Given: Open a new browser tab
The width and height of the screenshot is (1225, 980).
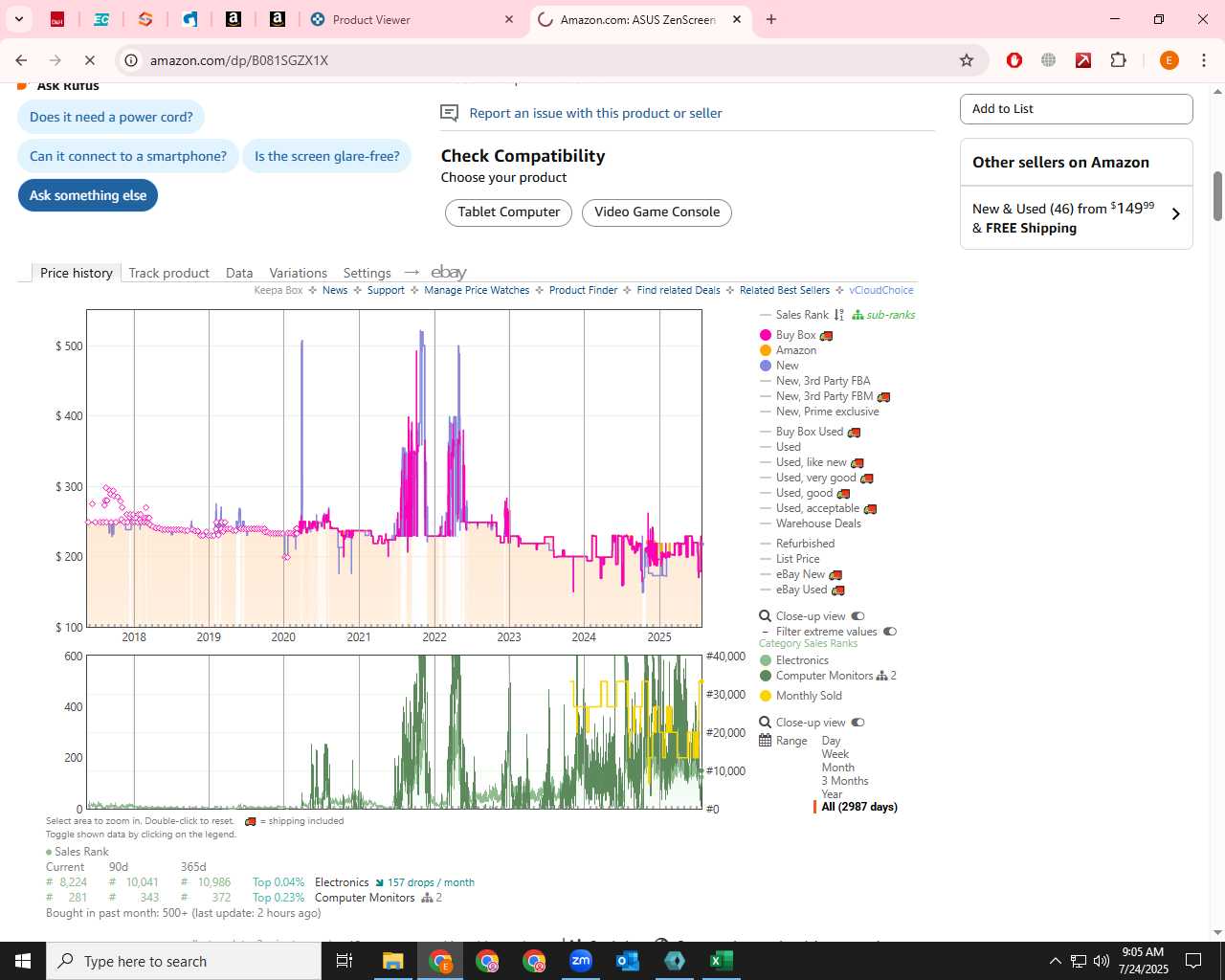Looking at the screenshot, I should click(771, 19).
